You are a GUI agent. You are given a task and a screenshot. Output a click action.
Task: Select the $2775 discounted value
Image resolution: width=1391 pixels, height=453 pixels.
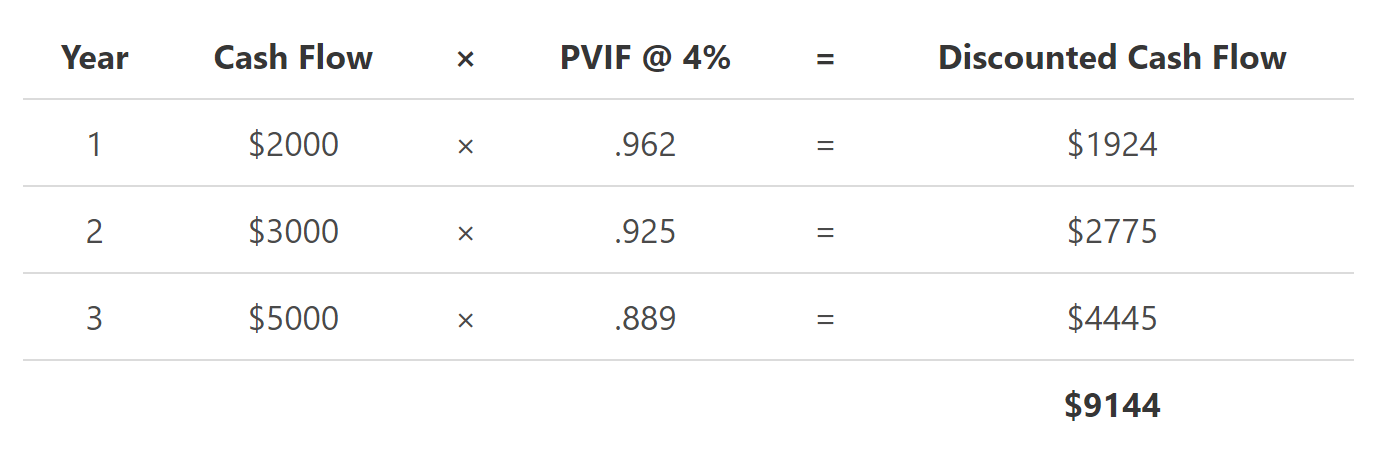coord(1112,232)
